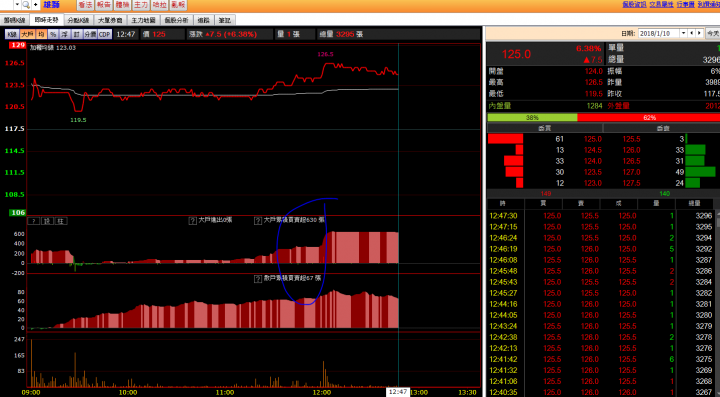Click the bid price 125.0 with 61 lots

(x=592, y=139)
